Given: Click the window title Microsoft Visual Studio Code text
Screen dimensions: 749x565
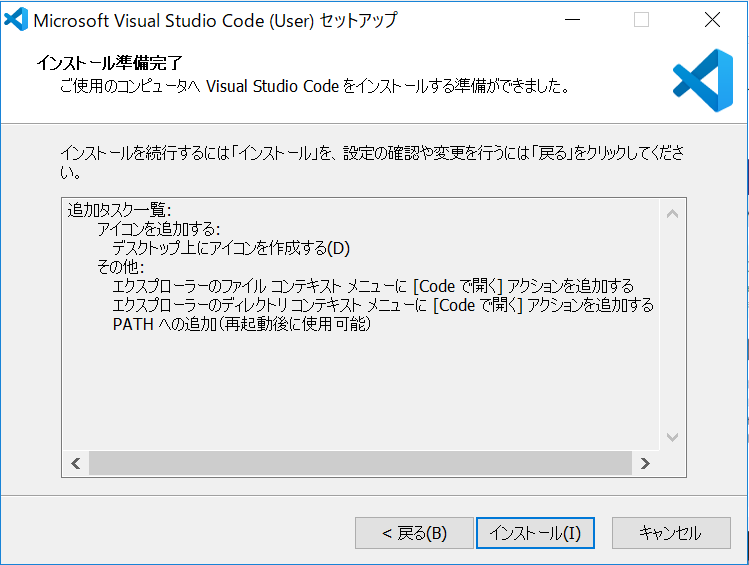Looking at the screenshot, I should pos(215,20).
